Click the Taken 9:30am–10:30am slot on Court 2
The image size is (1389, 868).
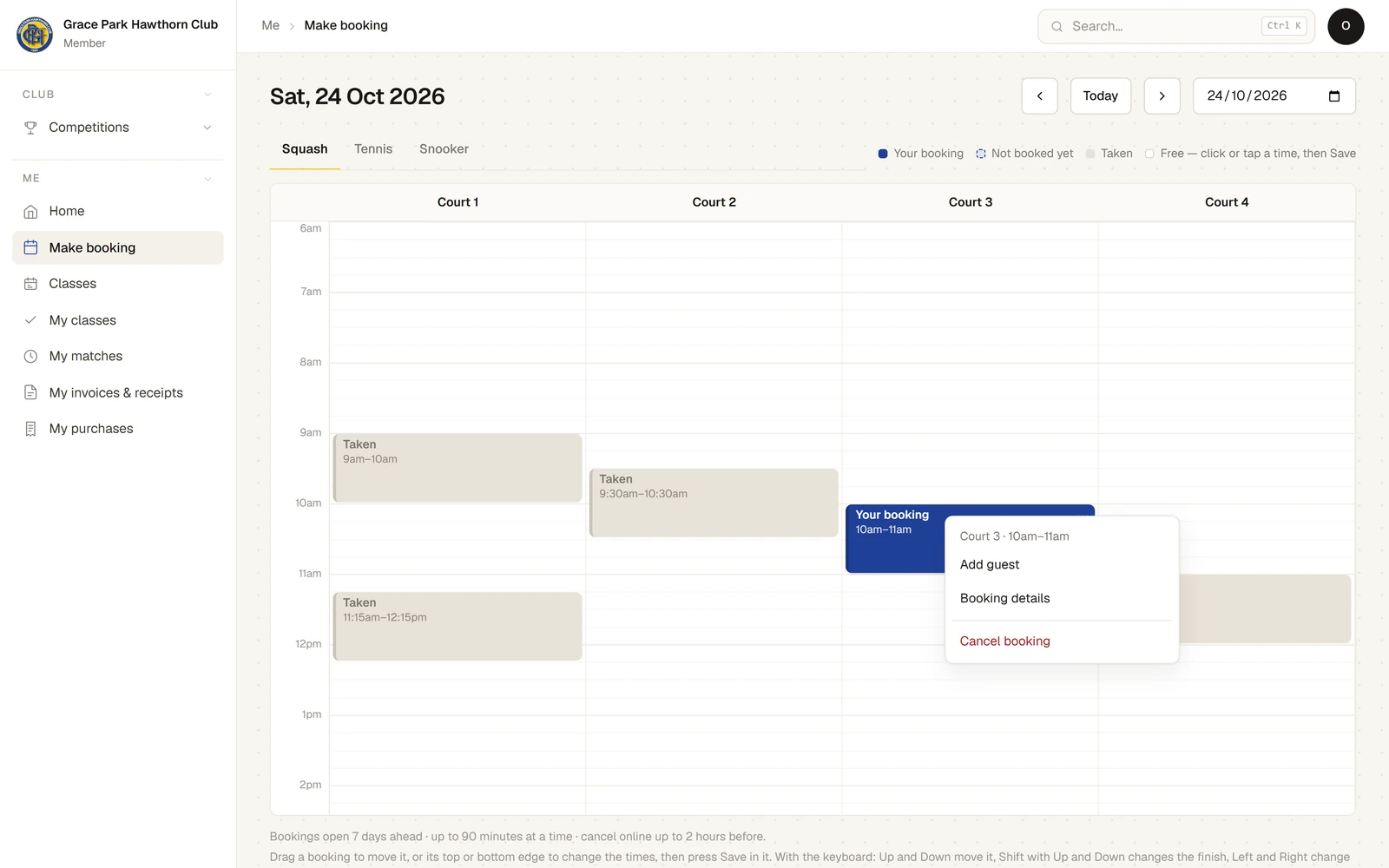tap(714, 503)
